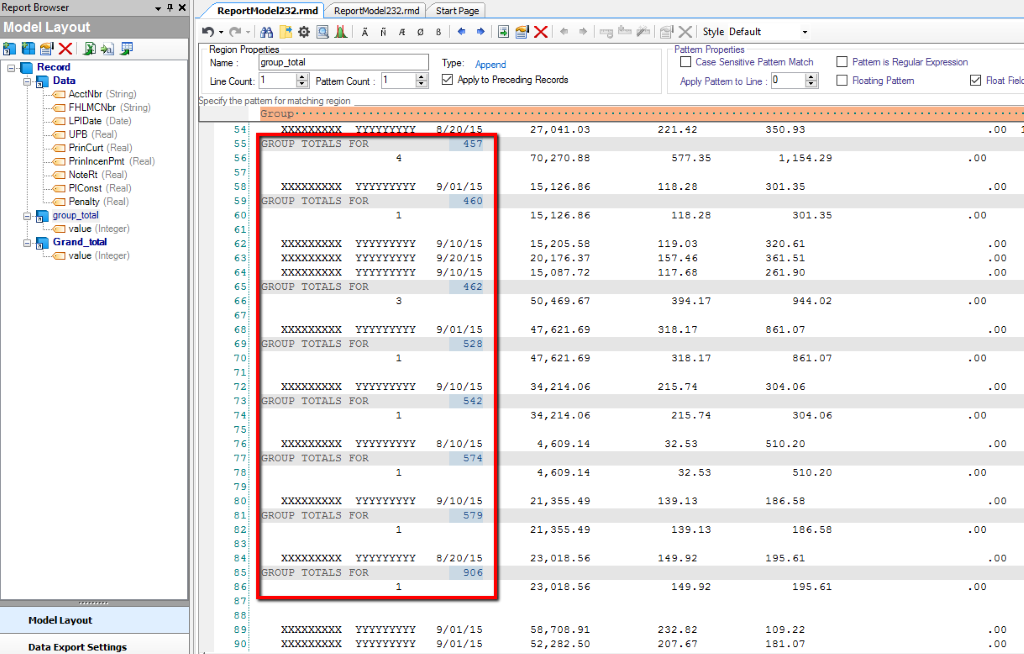Disable Apply to Preceding Records checkbox
The width and height of the screenshot is (1024, 654).
point(448,80)
